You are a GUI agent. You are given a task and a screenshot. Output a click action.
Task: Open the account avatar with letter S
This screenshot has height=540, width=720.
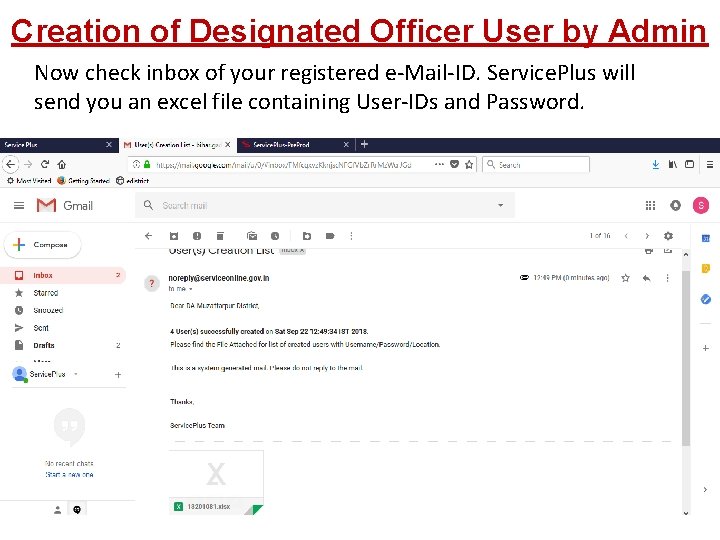click(x=701, y=205)
